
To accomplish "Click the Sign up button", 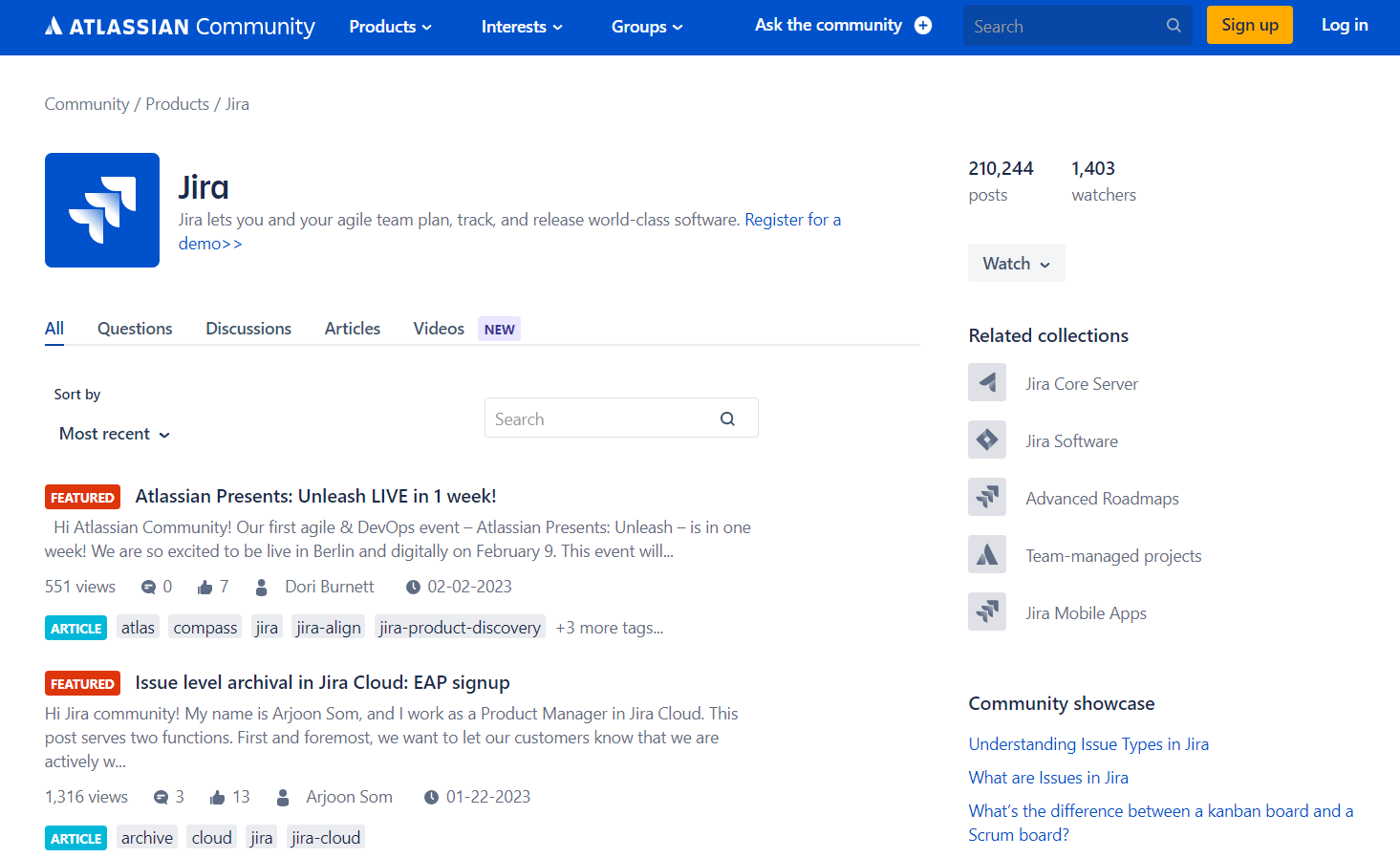I will pos(1250,25).
